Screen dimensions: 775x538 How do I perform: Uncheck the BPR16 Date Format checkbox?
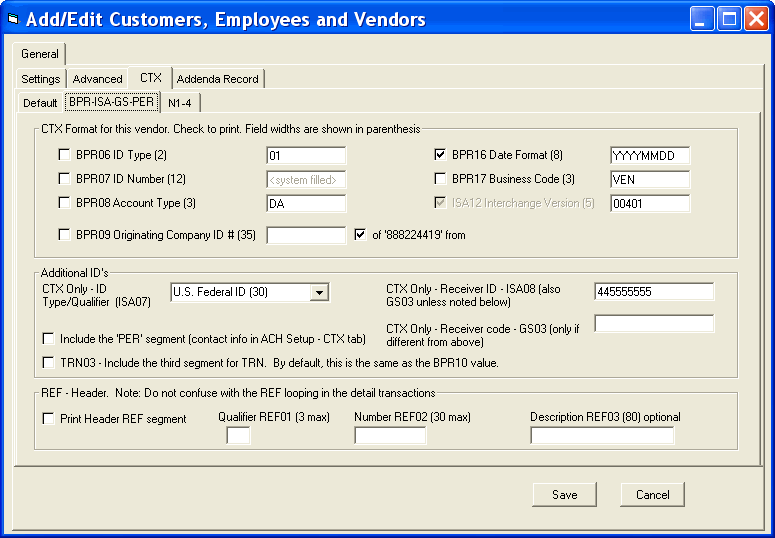[440, 155]
